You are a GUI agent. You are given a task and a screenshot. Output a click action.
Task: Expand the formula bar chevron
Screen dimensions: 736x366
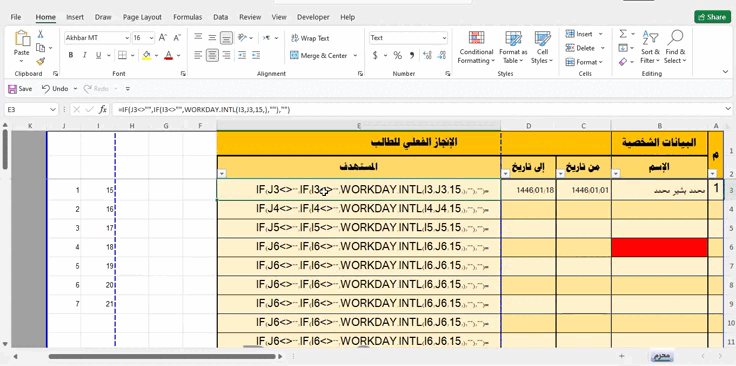point(728,109)
